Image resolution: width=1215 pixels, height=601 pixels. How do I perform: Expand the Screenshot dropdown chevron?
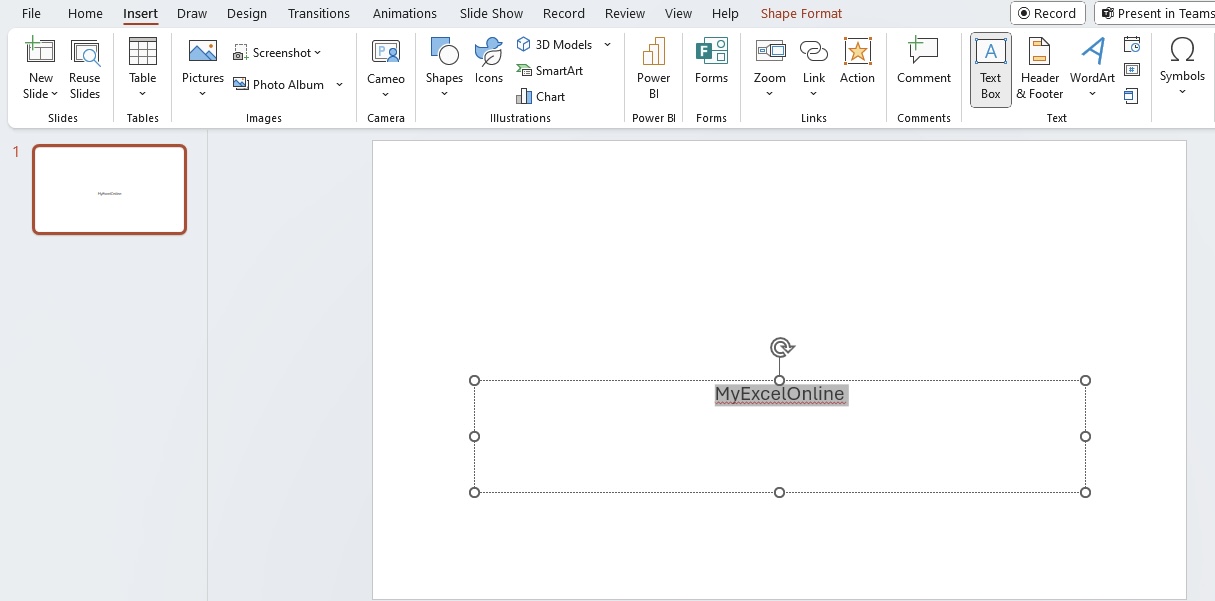point(318,53)
